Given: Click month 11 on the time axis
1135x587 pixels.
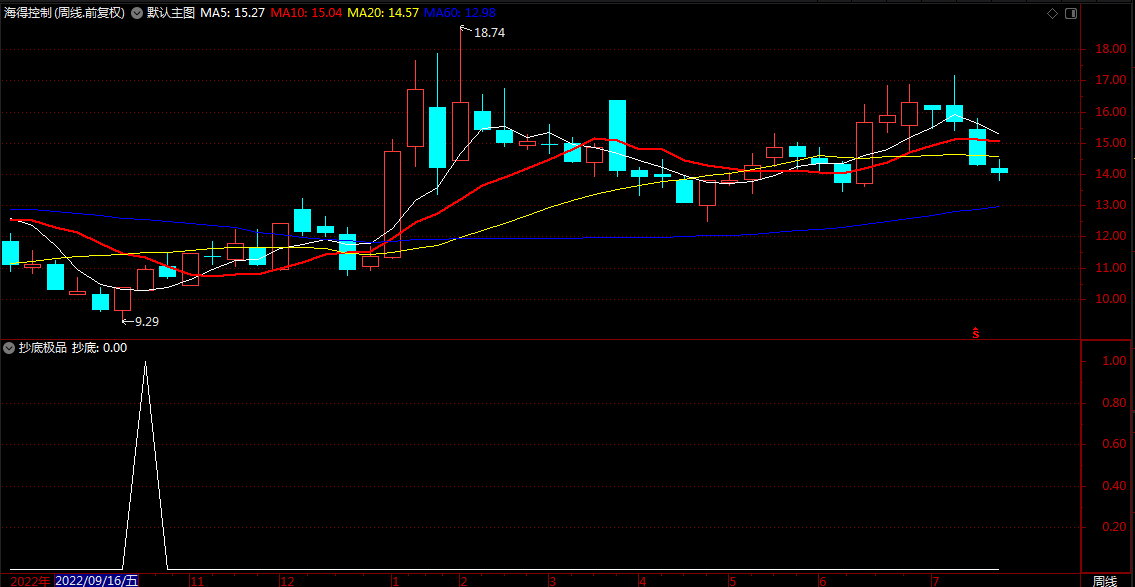Looking at the screenshot, I should (196, 581).
